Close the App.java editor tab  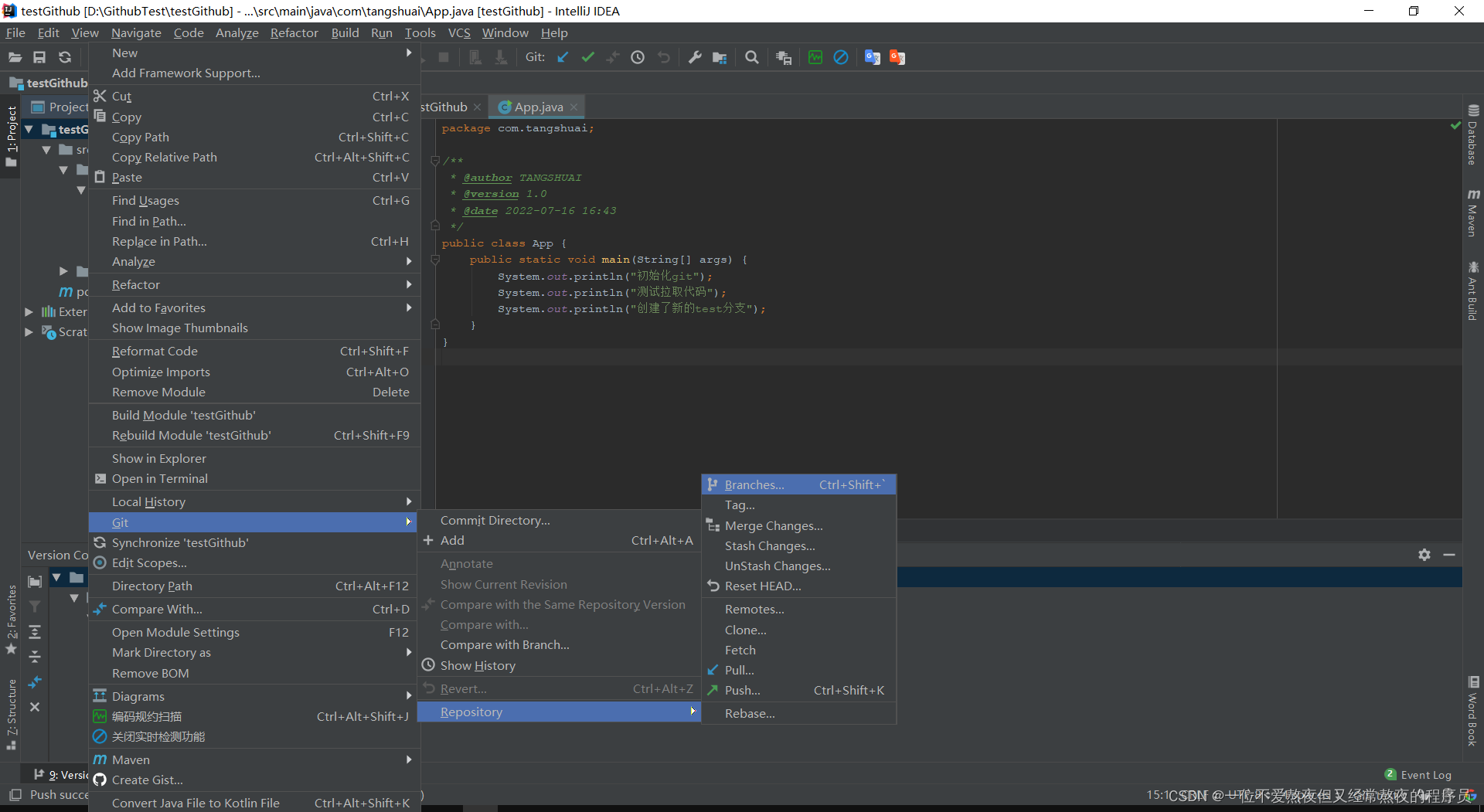coord(574,107)
